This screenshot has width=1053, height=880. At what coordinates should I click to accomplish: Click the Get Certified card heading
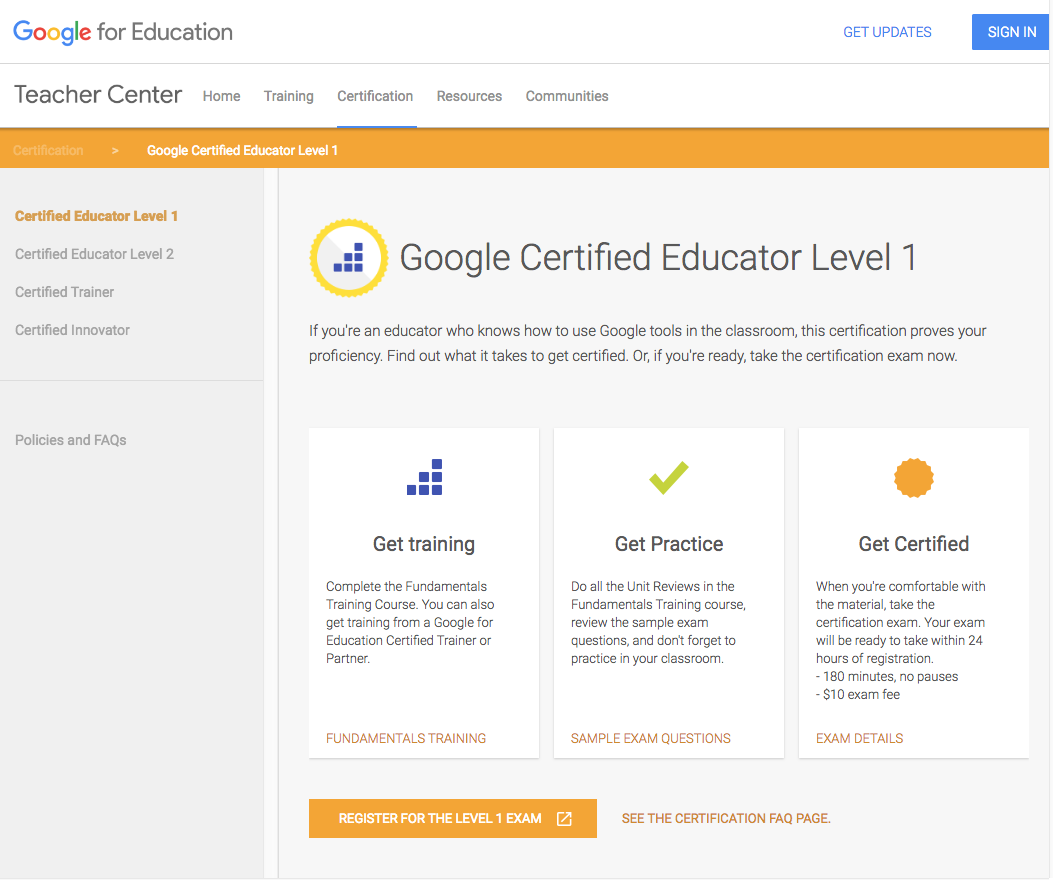(x=913, y=544)
